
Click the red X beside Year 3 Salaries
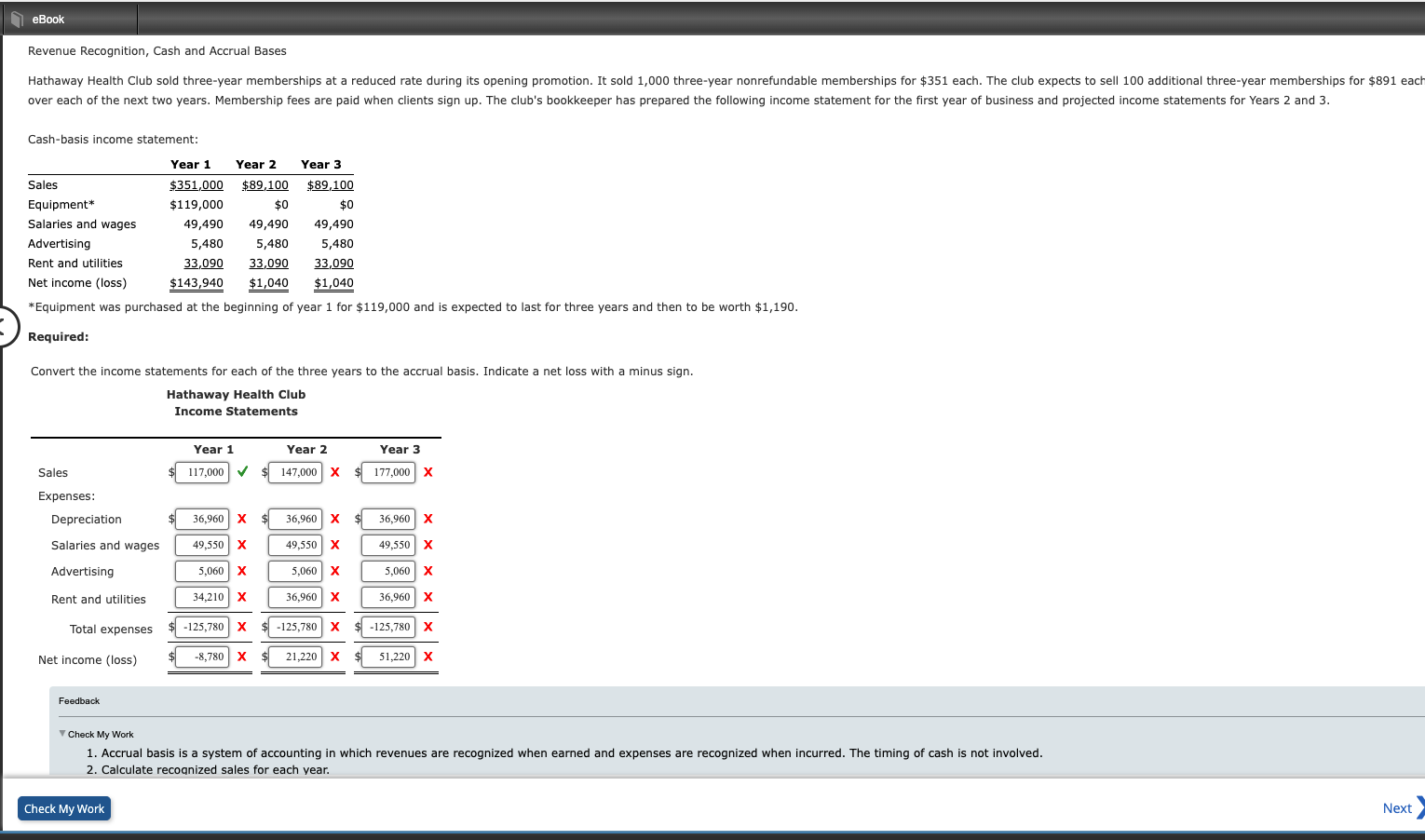pyautogui.click(x=428, y=545)
